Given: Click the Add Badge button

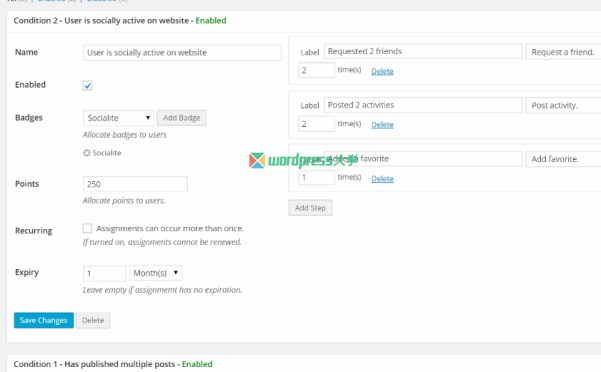Looking at the screenshot, I should pyautogui.click(x=182, y=118).
